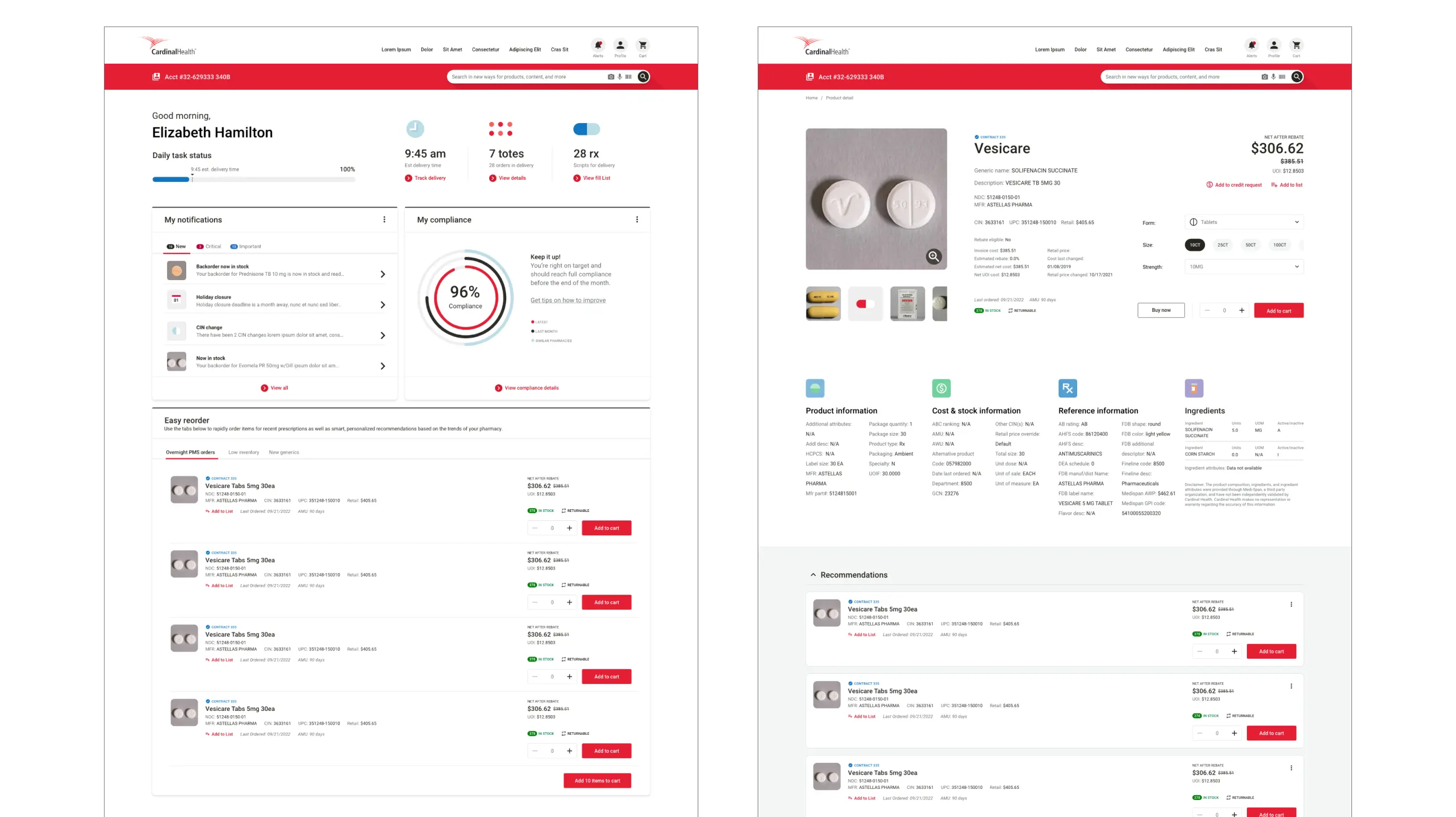Select 25CT size option
This screenshot has height=817, width=1456.
pyautogui.click(x=1223, y=245)
